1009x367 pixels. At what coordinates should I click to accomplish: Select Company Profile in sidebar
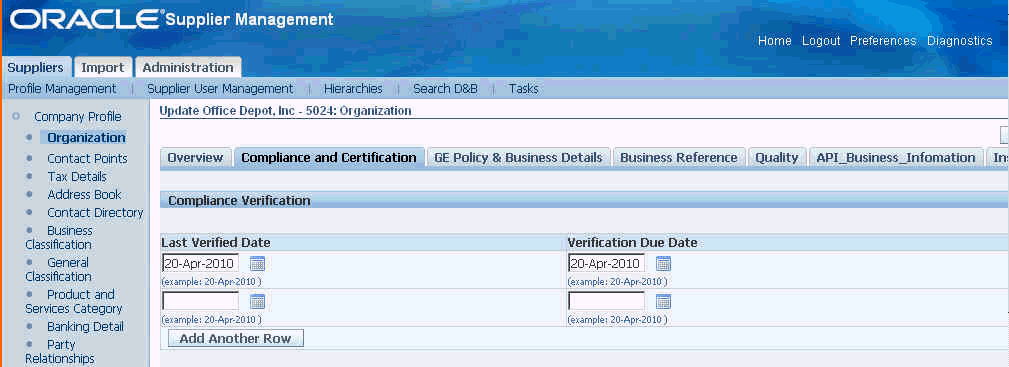[x=78, y=117]
